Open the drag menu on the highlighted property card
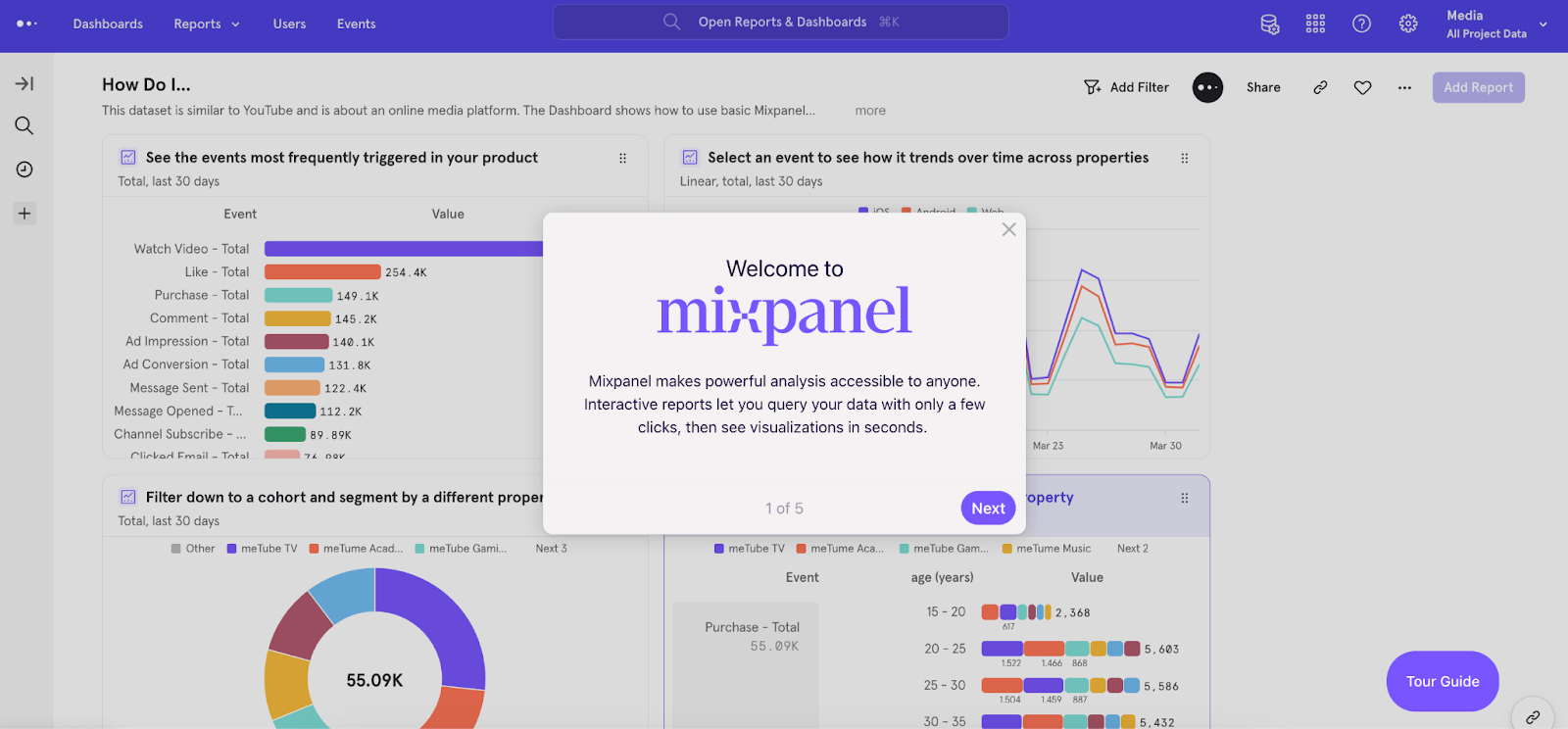Viewport: 1568px width, 729px height. pyautogui.click(x=1184, y=498)
